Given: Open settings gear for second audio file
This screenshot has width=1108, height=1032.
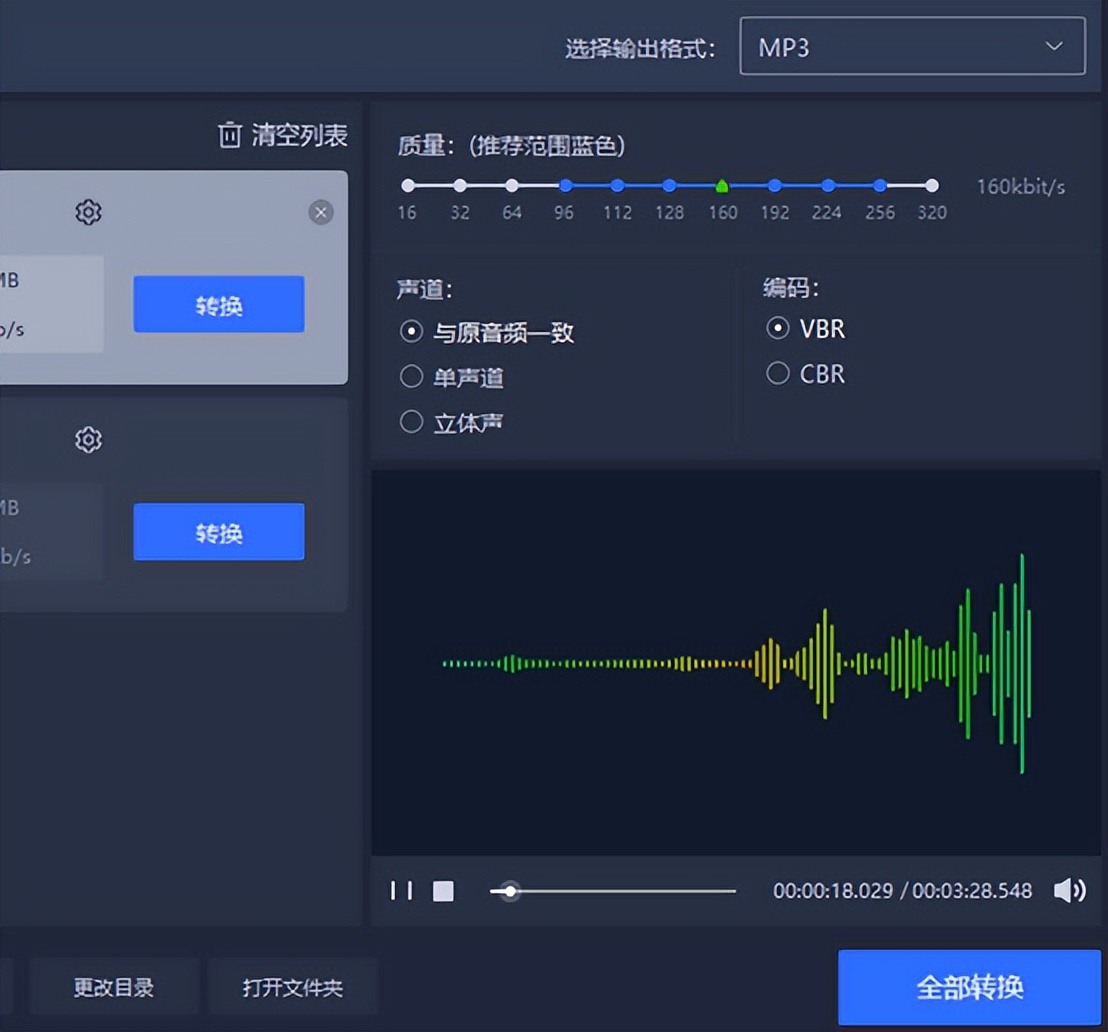Looking at the screenshot, I should pyautogui.click(x=89, y=440).
